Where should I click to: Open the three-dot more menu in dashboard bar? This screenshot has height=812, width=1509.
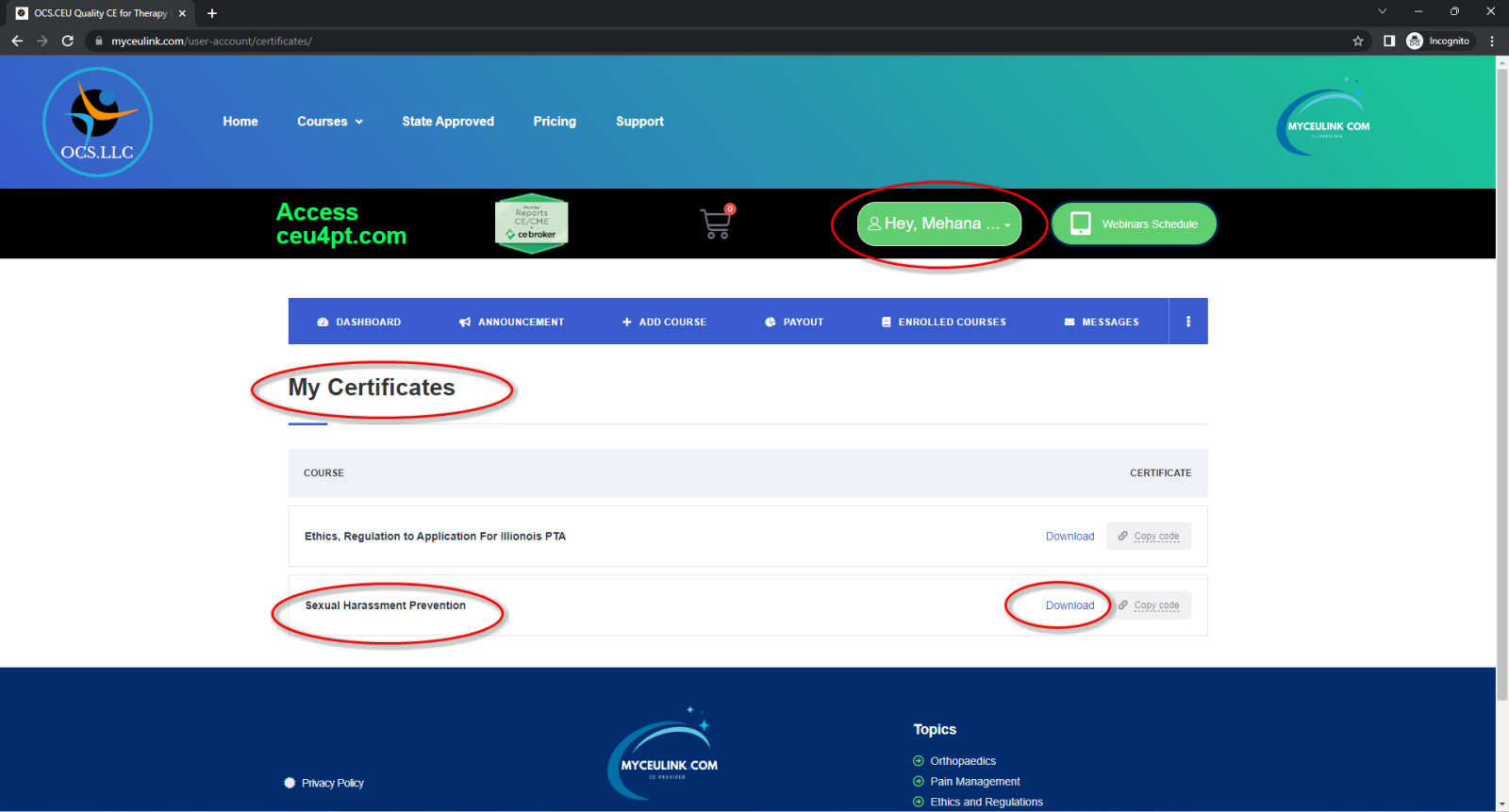click(x=1188, y=322)
